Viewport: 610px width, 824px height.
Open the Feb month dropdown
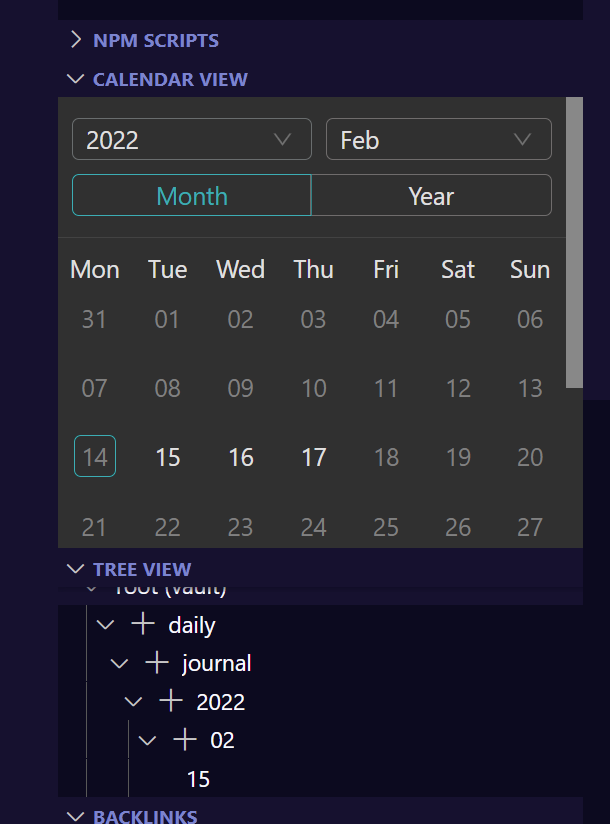point(438,139)
